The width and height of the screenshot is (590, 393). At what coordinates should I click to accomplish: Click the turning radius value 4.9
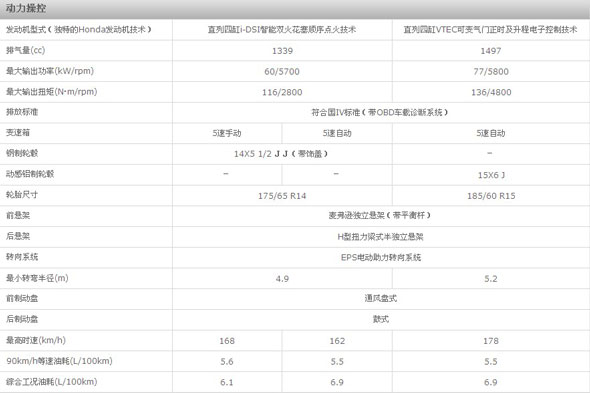pos(282,279)
